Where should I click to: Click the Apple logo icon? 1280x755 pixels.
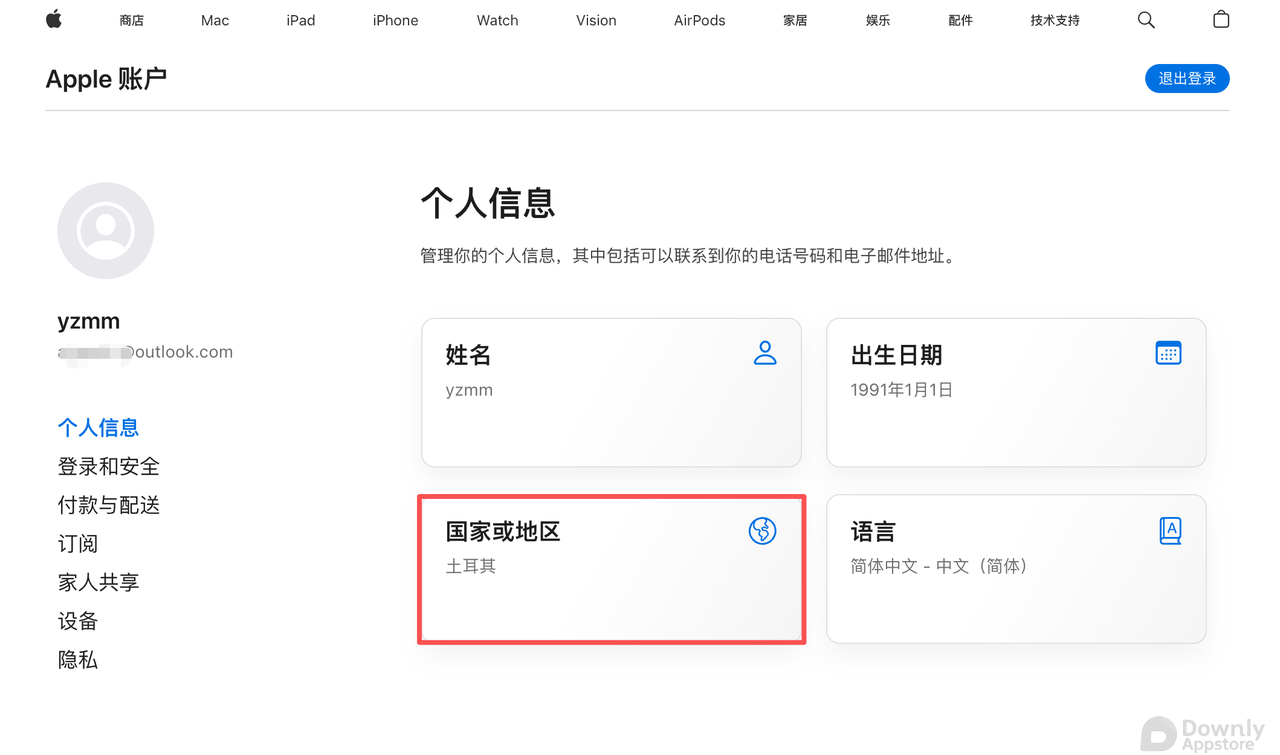(x=54, y=19)
